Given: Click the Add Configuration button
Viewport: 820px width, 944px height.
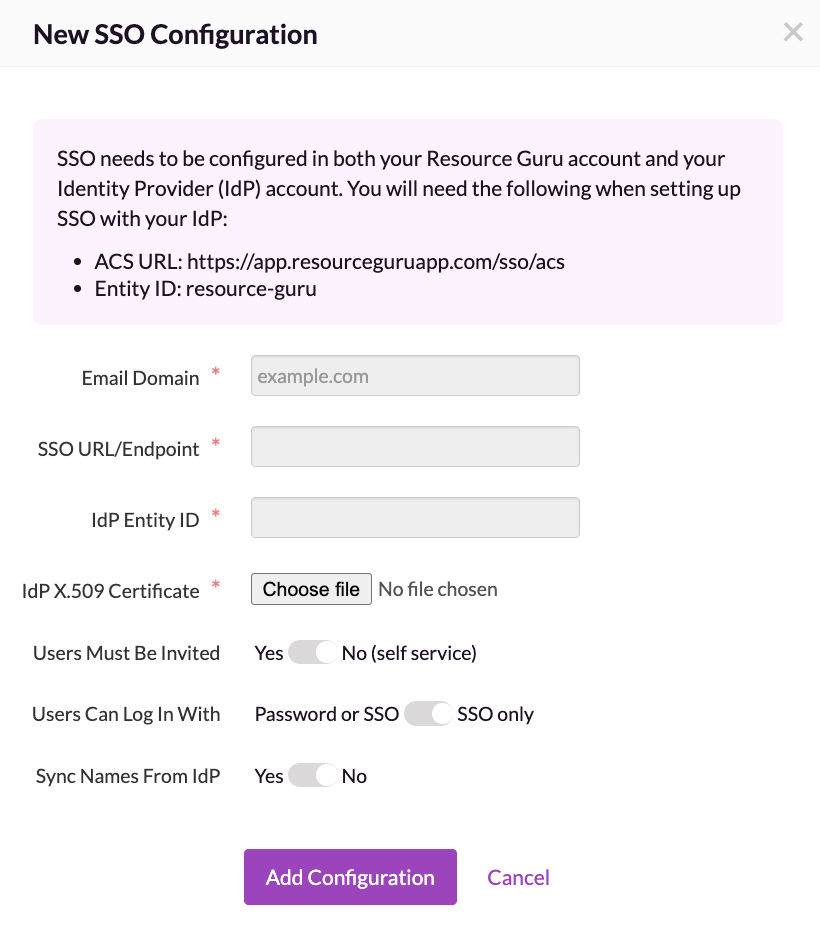Looking at the screenshot, I should [x=350, y=877].
